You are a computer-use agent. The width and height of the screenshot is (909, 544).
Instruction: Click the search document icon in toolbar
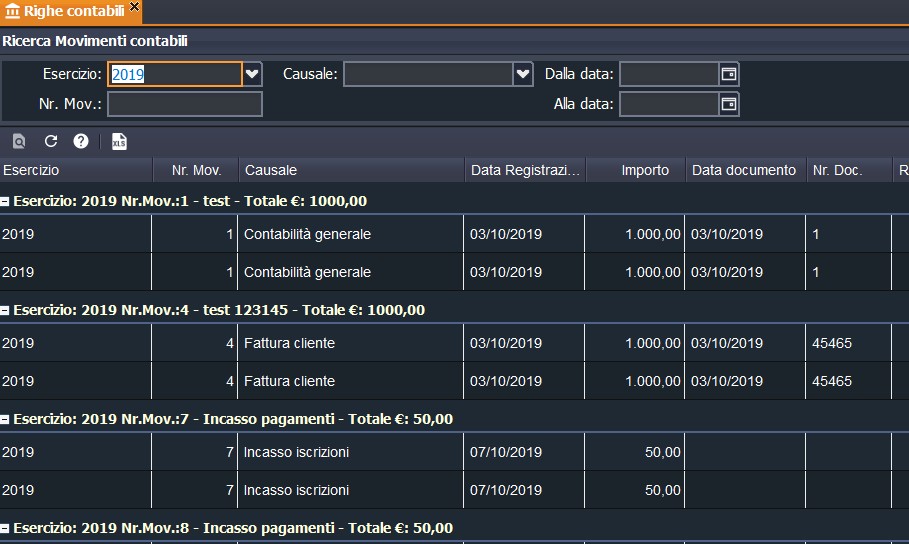(x=19, y=141)
